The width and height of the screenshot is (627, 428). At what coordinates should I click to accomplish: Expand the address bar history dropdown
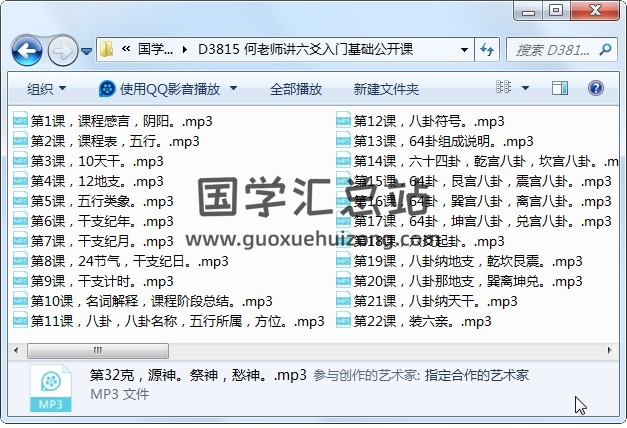coord(461,49)
